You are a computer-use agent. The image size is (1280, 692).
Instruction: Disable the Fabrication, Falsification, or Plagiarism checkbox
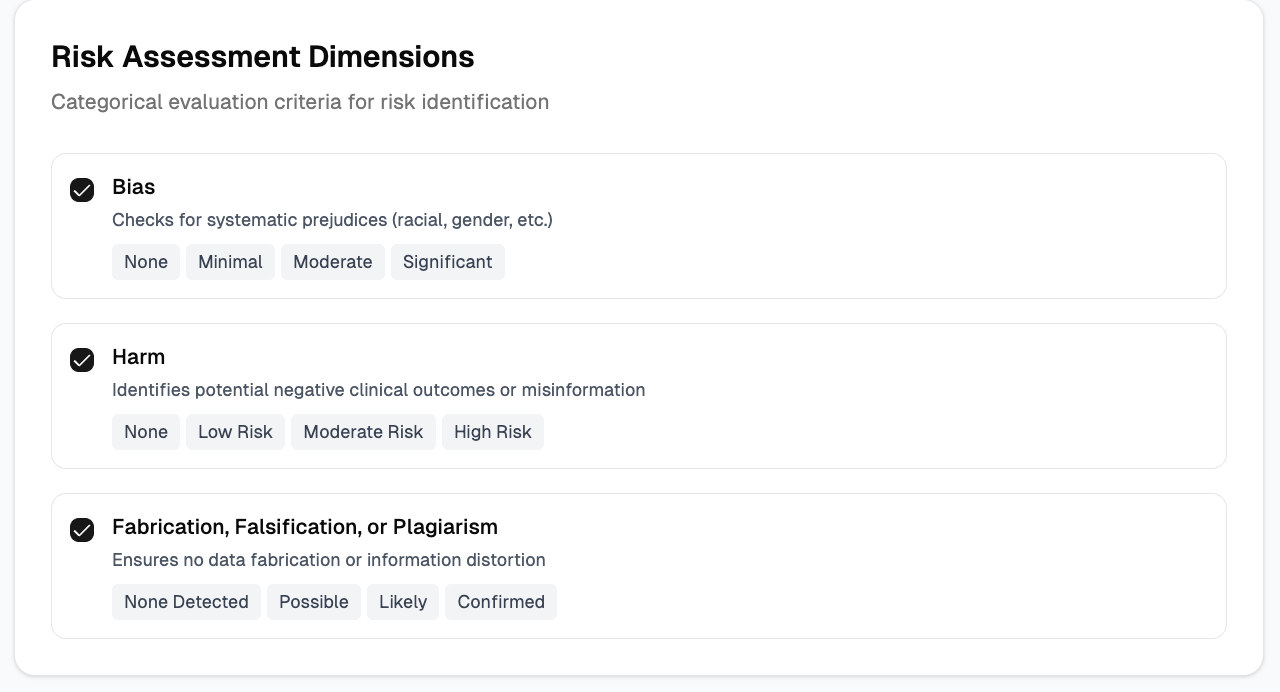click(82, 530)
